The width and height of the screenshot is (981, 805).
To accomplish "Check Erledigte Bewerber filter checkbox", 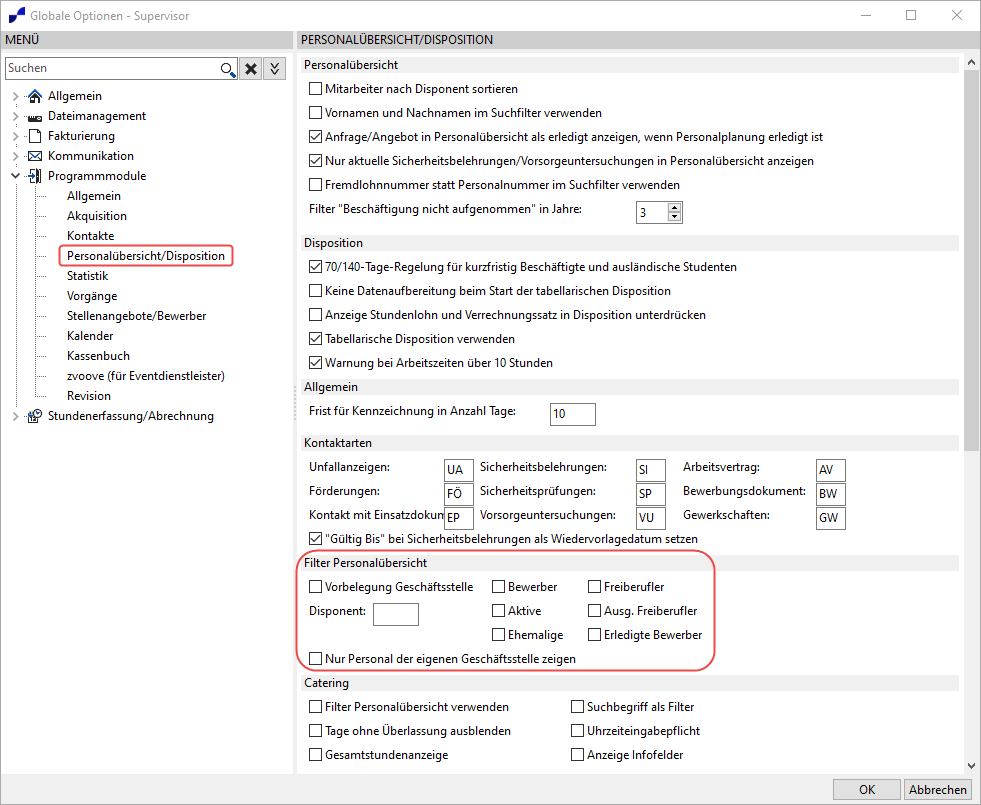I will point(594,635).
